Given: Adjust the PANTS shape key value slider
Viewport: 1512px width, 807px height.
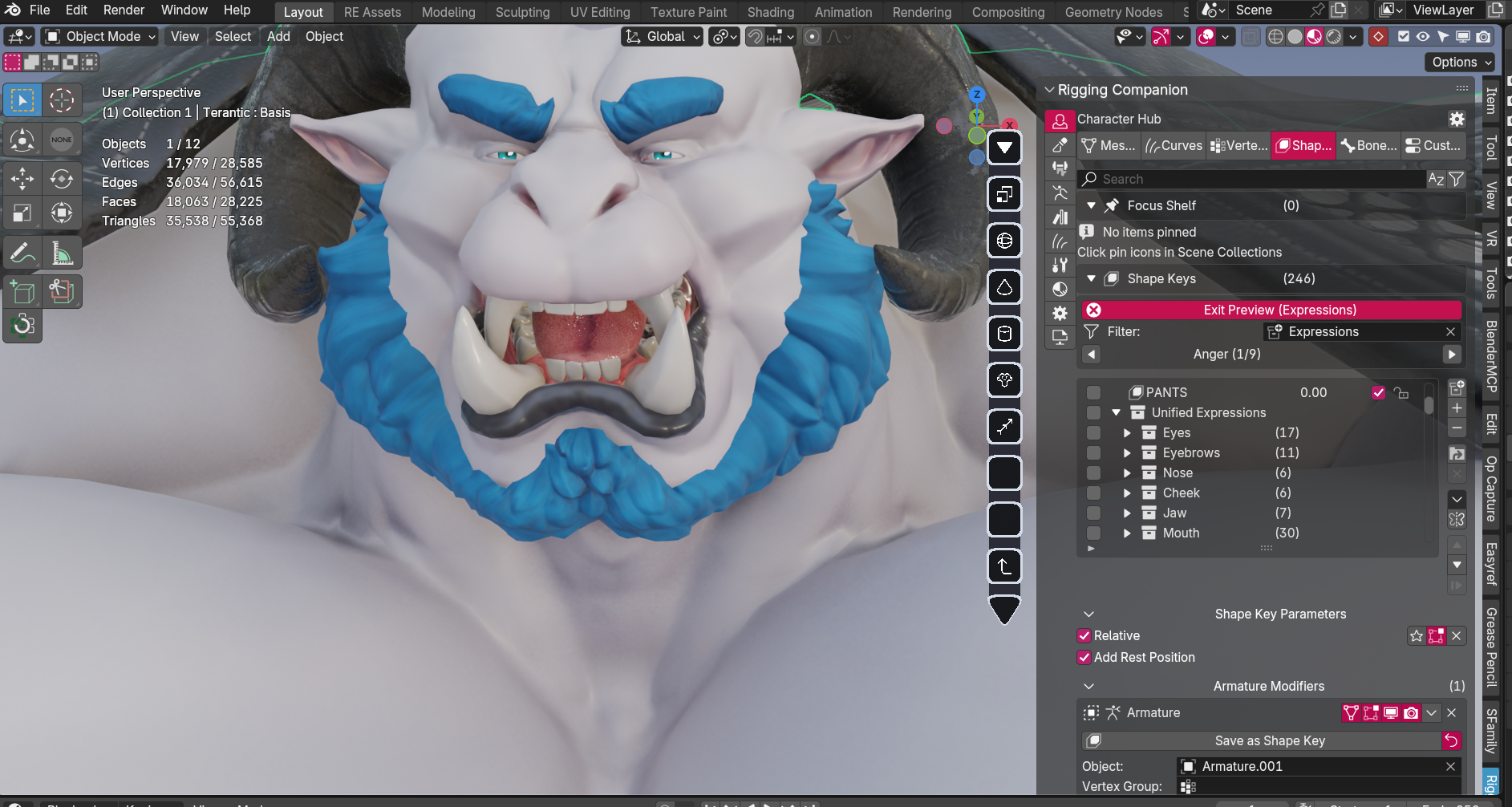Looking at the screenshot, I should 1313,393.
